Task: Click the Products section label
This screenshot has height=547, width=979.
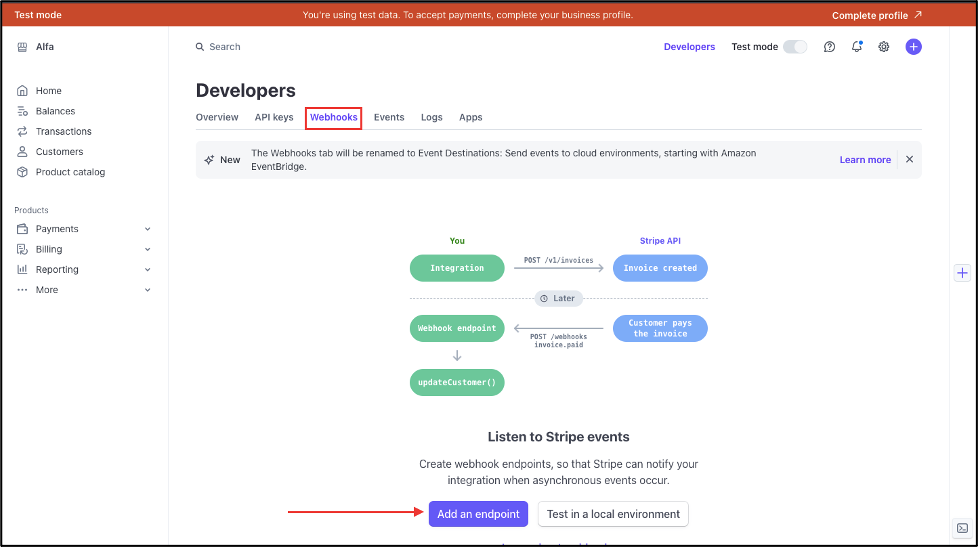Action: point(31,210)
